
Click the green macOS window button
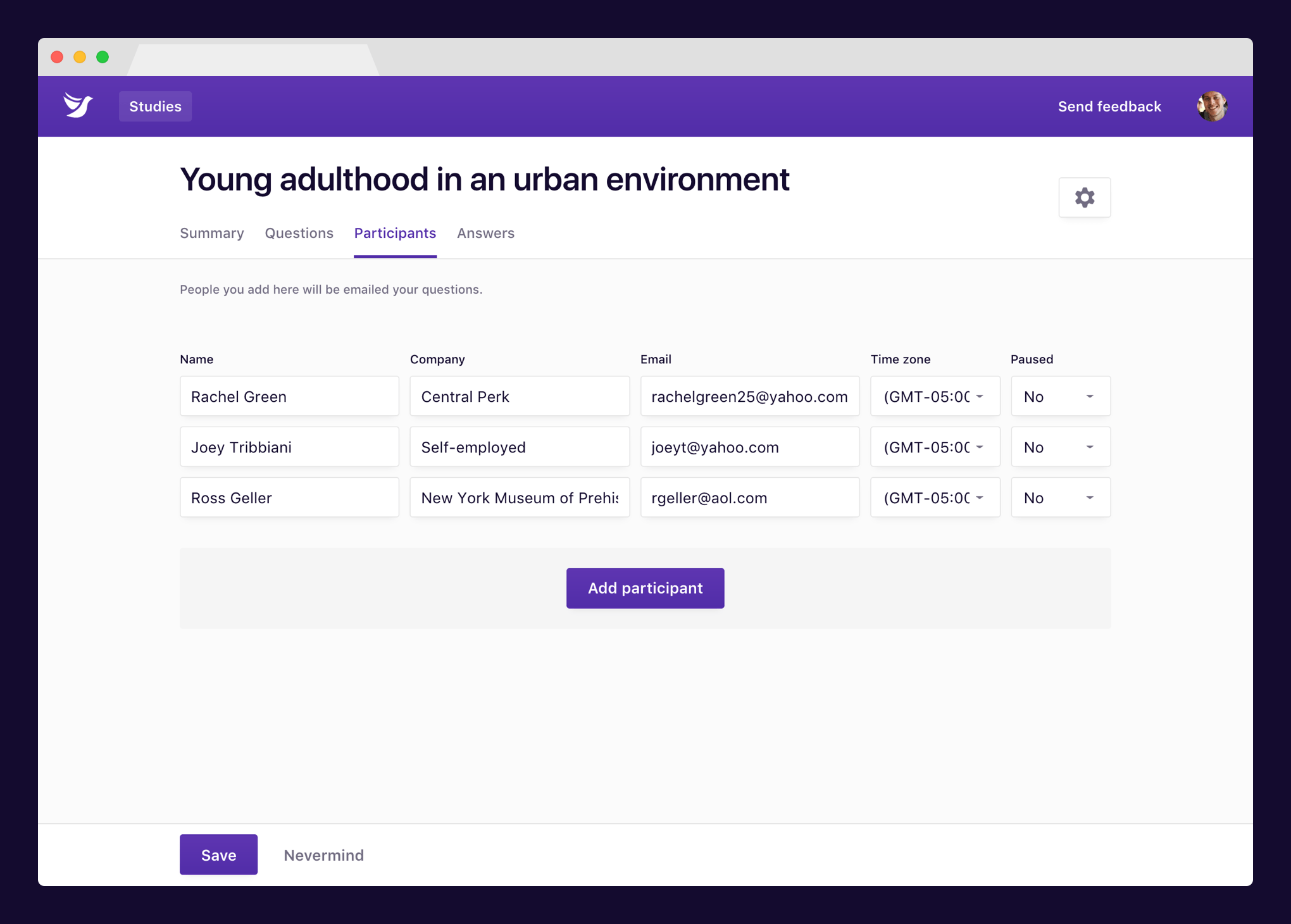coord(103,57)
